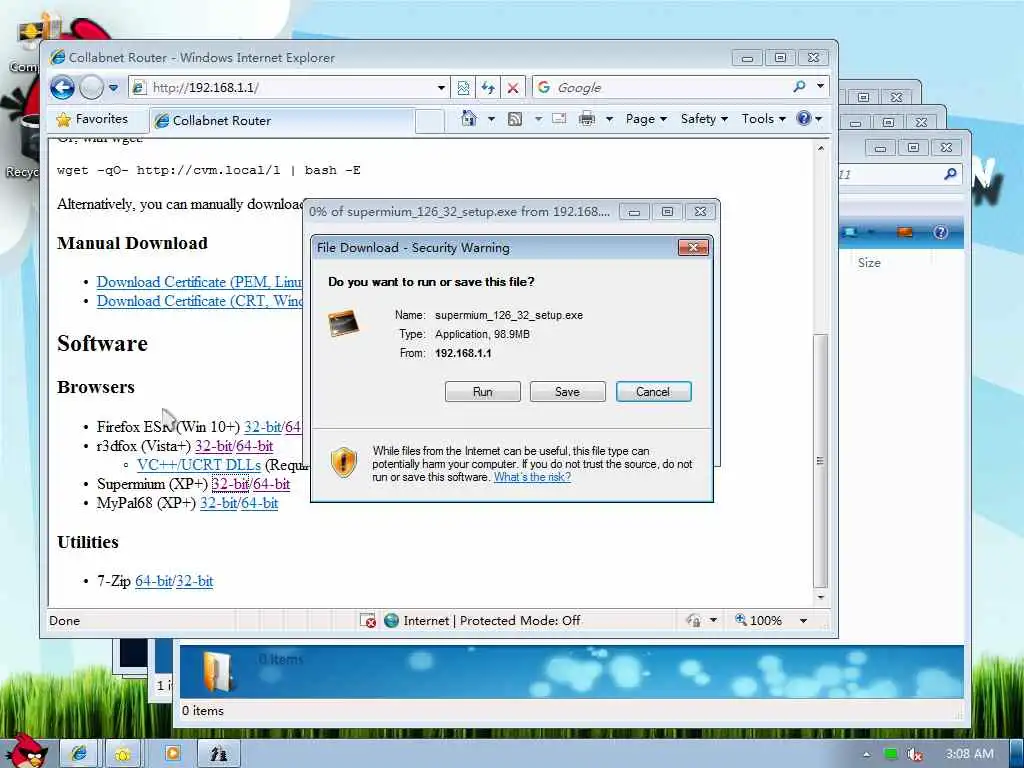This screenshot has height=768, width=1024.
Task: Close the File Download Security Warning dialog
Action: tap(694, 248)
